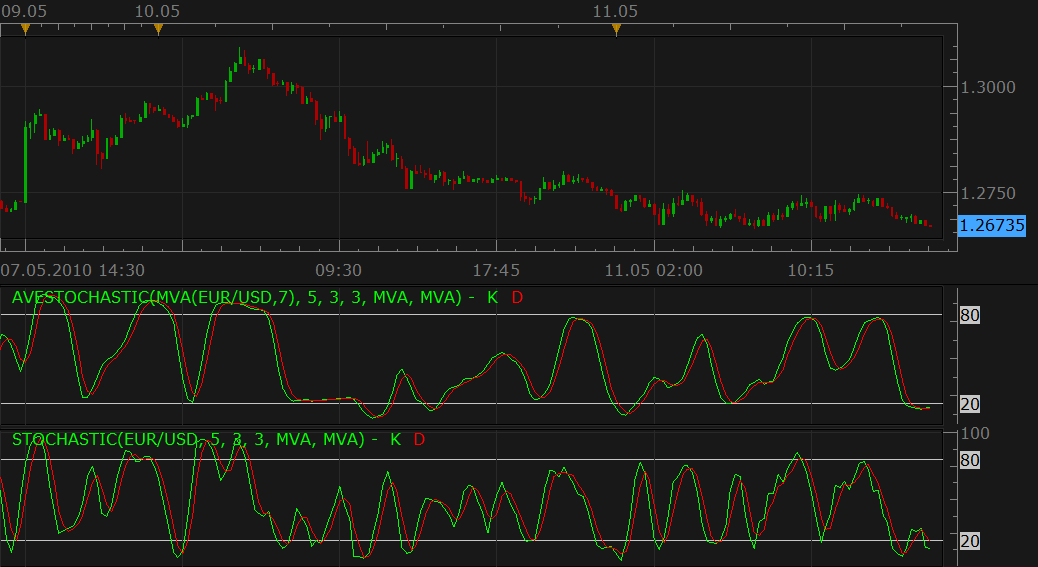Click the AVESTOCHASTIC indicator title label
The image size is (1038, 567).
point(236,298)
